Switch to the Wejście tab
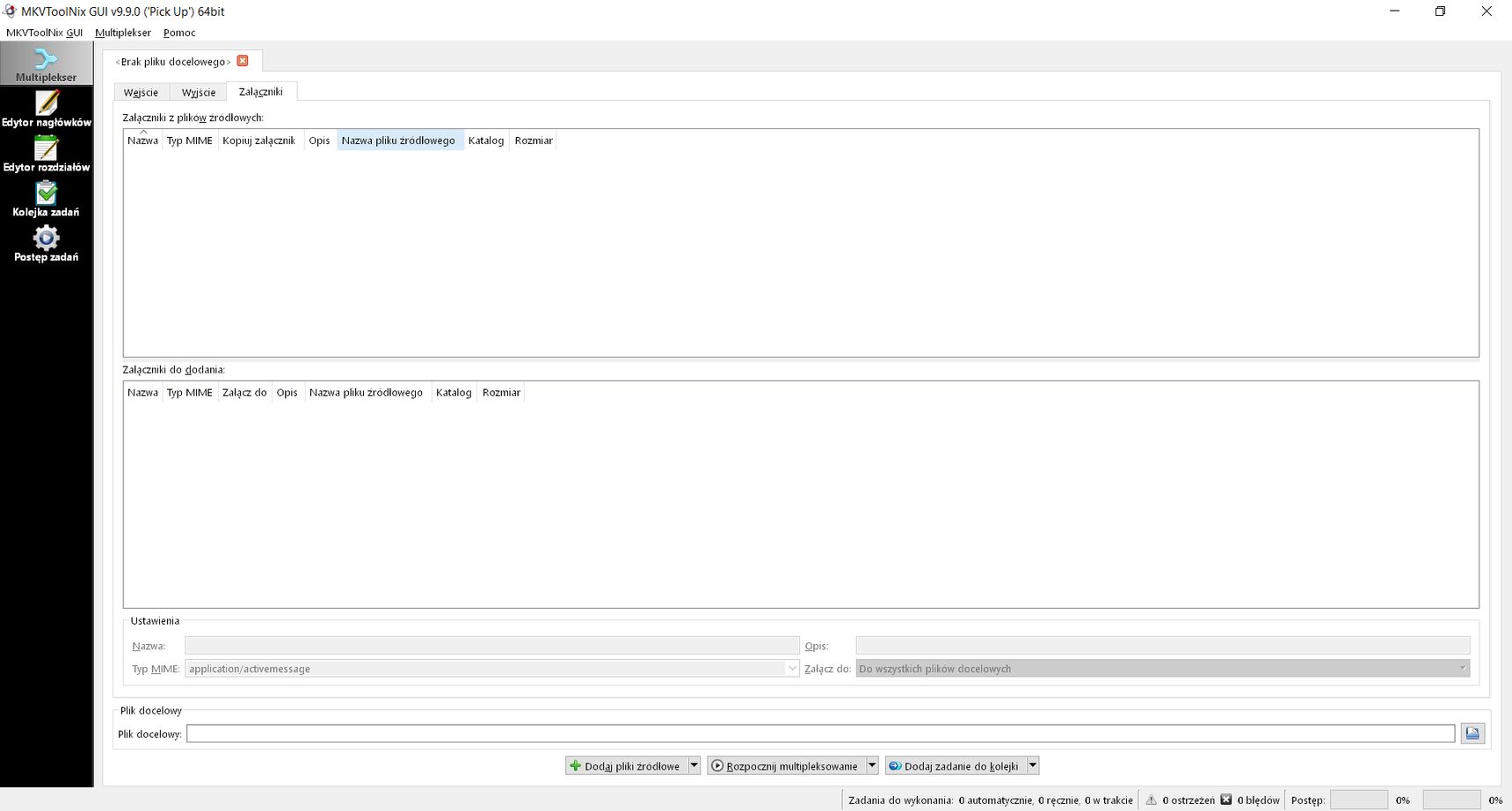The height and width of the screenshot is (811, 1512). point(141,92)
